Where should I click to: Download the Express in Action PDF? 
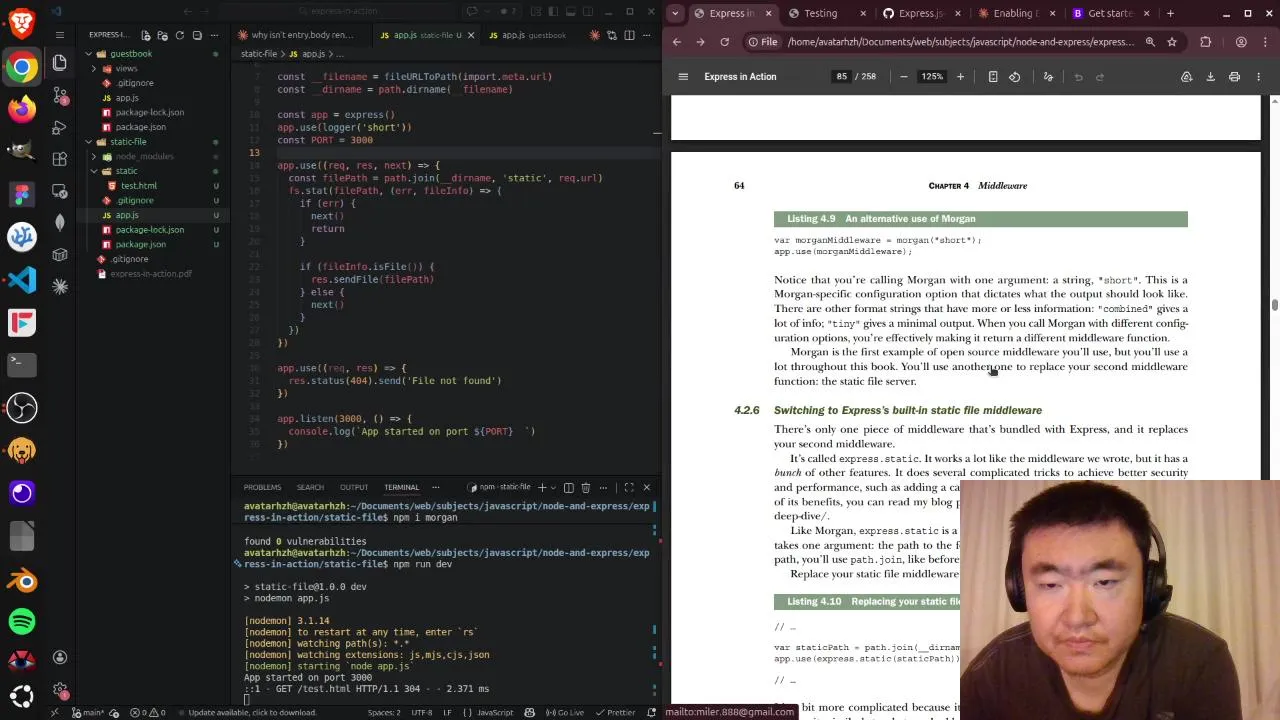pyautogui.click(x=1210, y=77)
